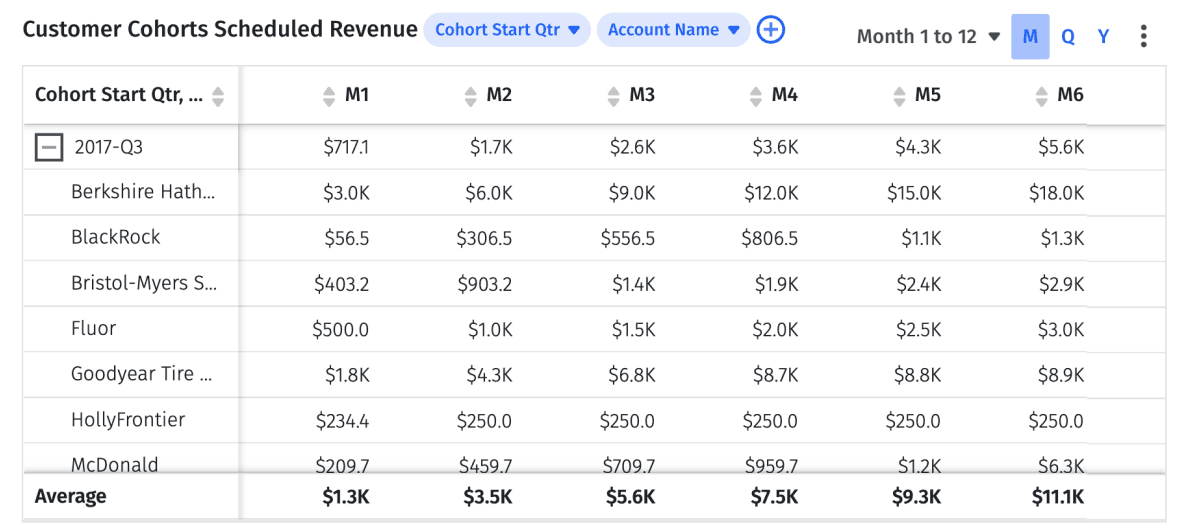Image resolution: width=1181 pixels, height=525 pixels.
Task: Open the Month 1 to 12 range dropdown
Action: (928, 37)
